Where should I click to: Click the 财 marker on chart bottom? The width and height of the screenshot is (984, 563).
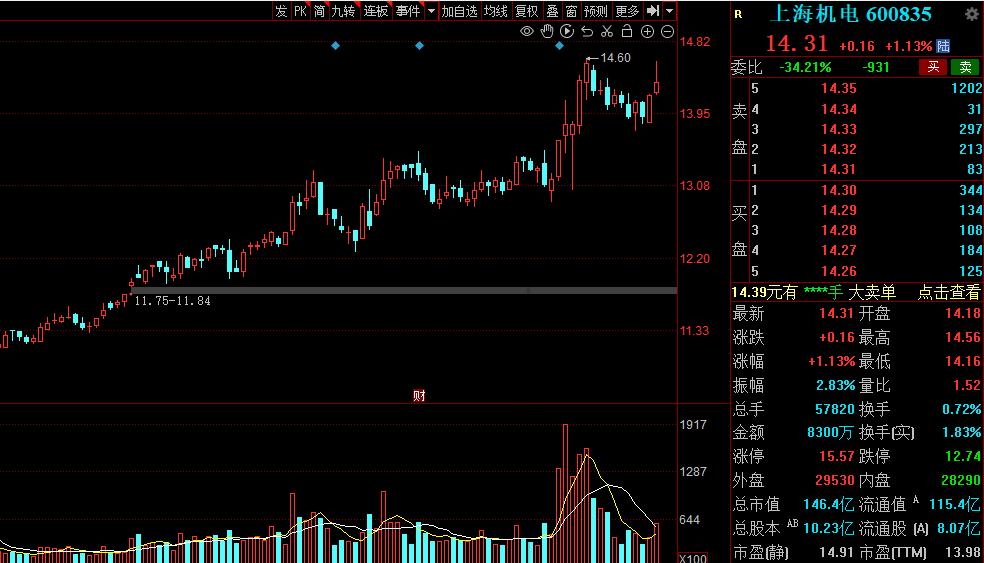point(419,395)
